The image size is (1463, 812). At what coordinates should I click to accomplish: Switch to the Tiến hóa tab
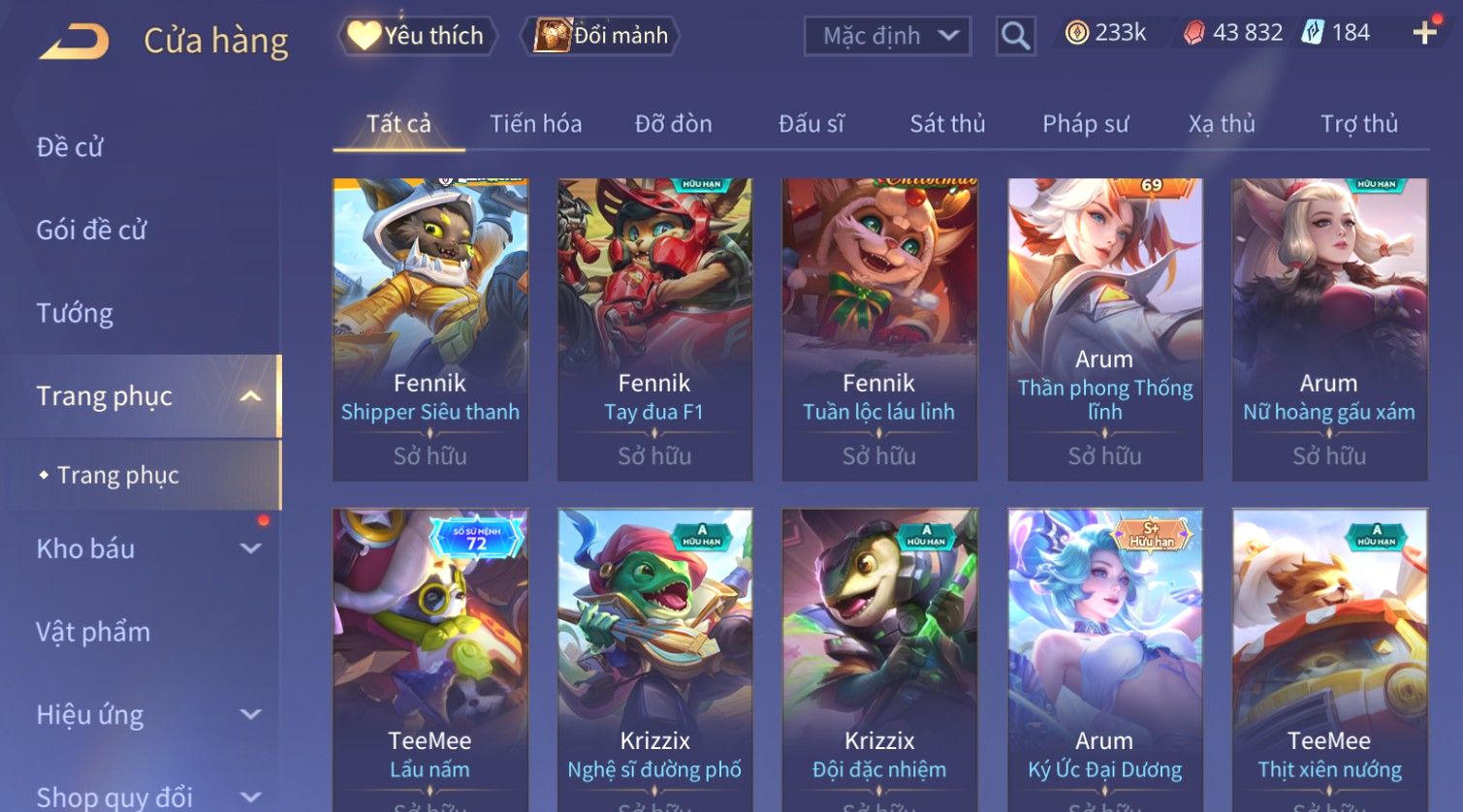pyautogui.click(x=535, y=124)
